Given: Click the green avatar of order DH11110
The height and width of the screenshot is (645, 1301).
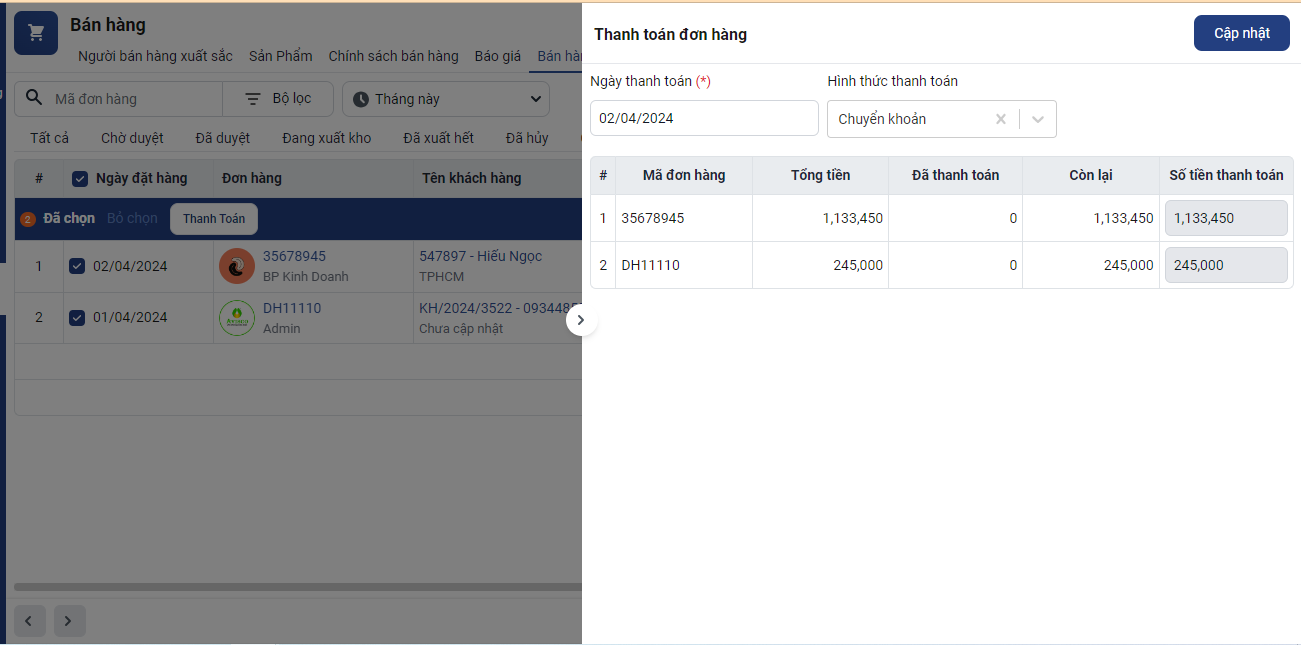Looking at the screenshot, I should (x=237, y=318).
